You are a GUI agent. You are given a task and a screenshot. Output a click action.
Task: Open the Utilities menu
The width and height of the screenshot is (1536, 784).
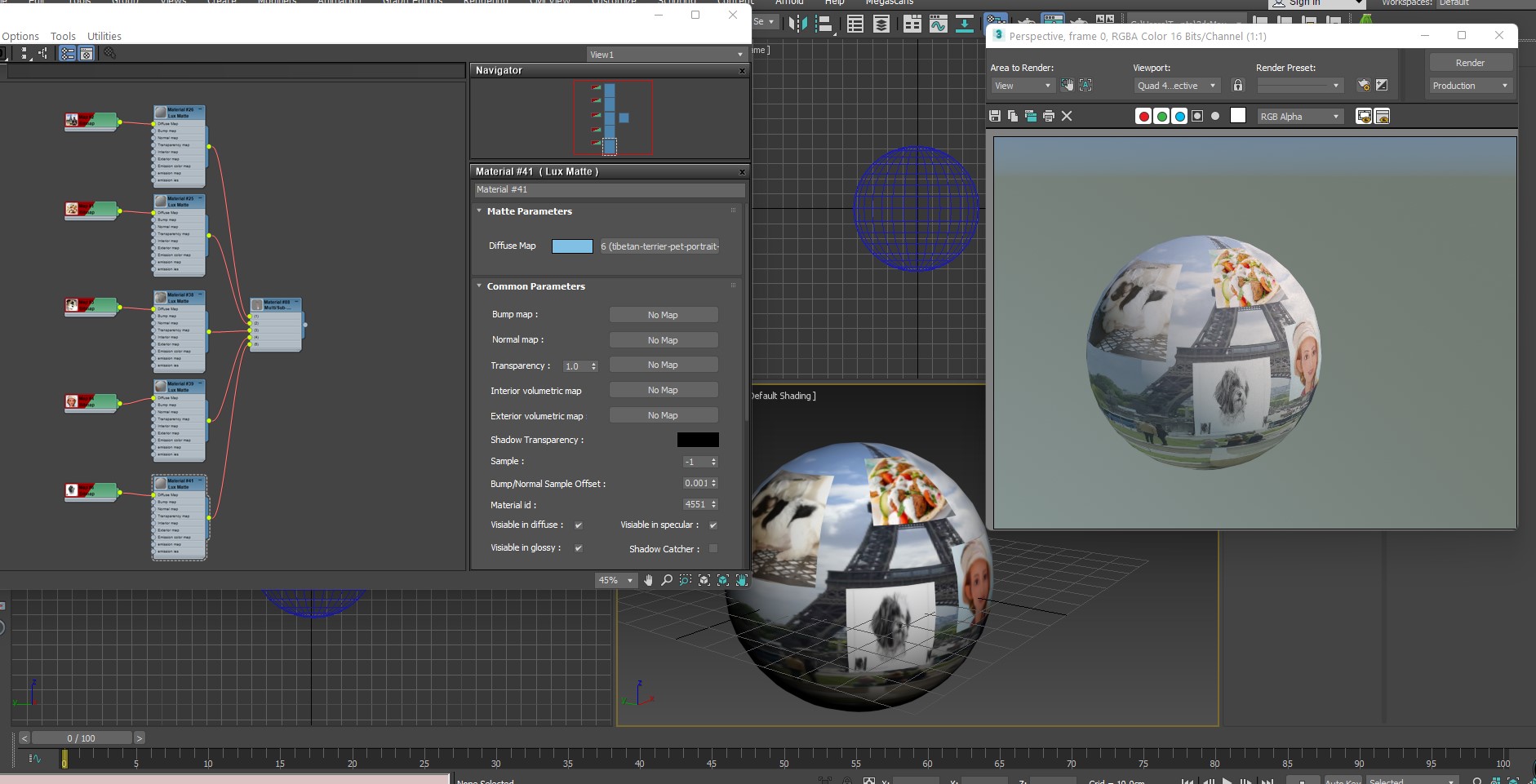click(x=104, y=36)
